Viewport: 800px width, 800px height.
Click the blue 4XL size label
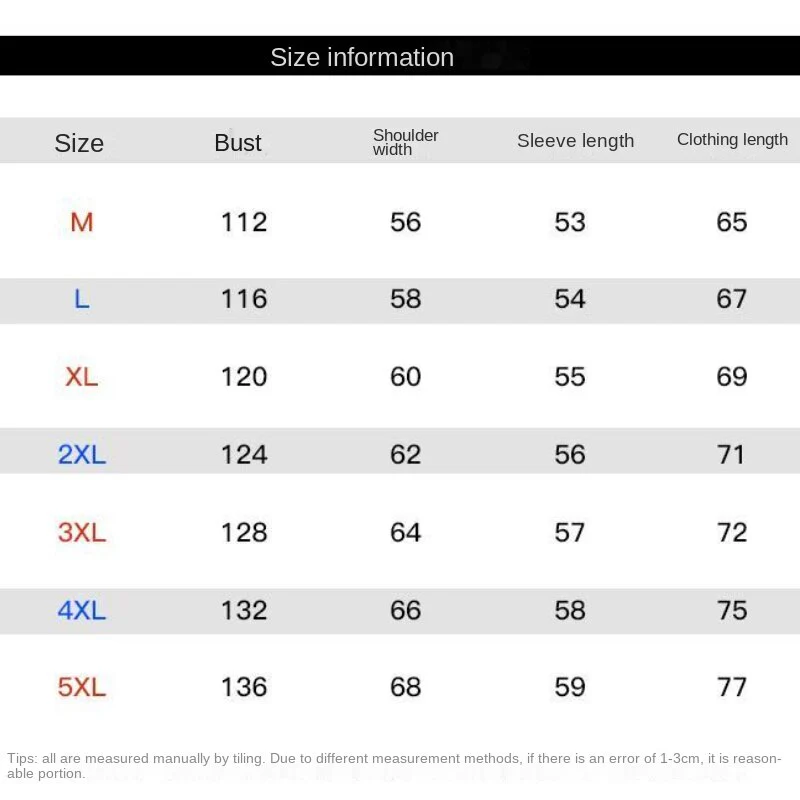click(x=82, y=610)
